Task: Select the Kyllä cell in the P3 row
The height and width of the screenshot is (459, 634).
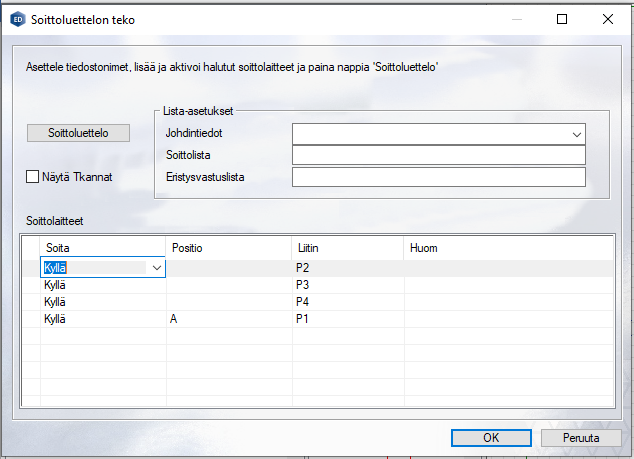Action: click(102, 285)
